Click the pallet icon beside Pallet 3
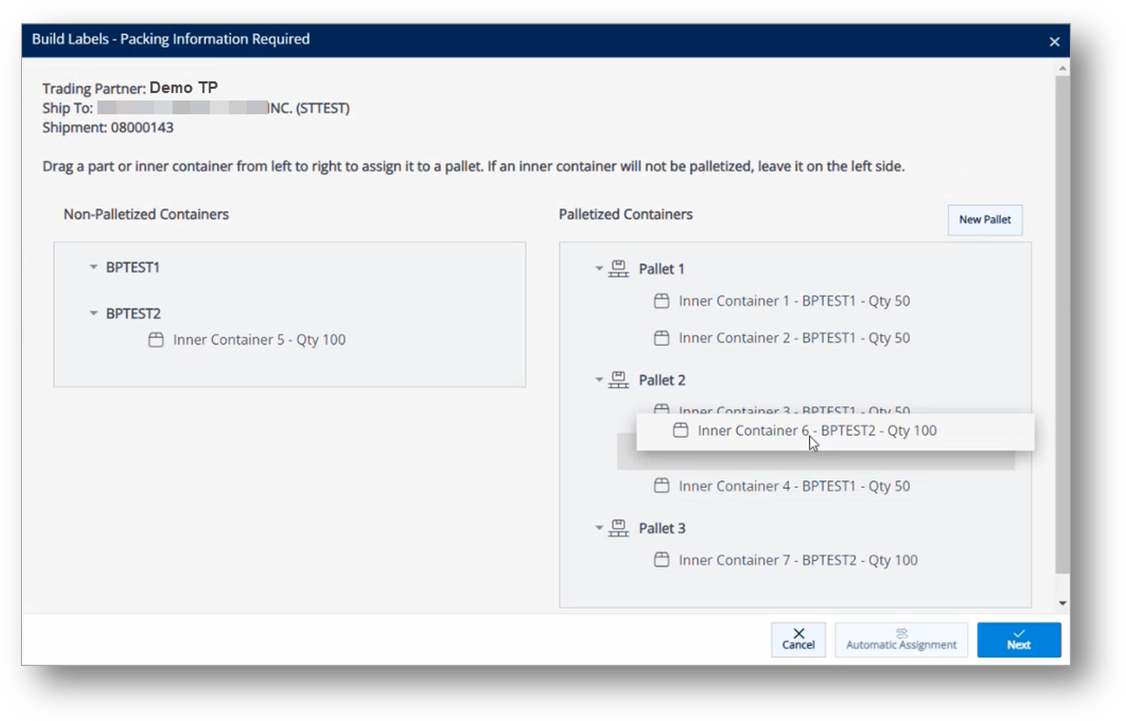The height and width of the screenshot is (721, 1126). pos(617,528)
